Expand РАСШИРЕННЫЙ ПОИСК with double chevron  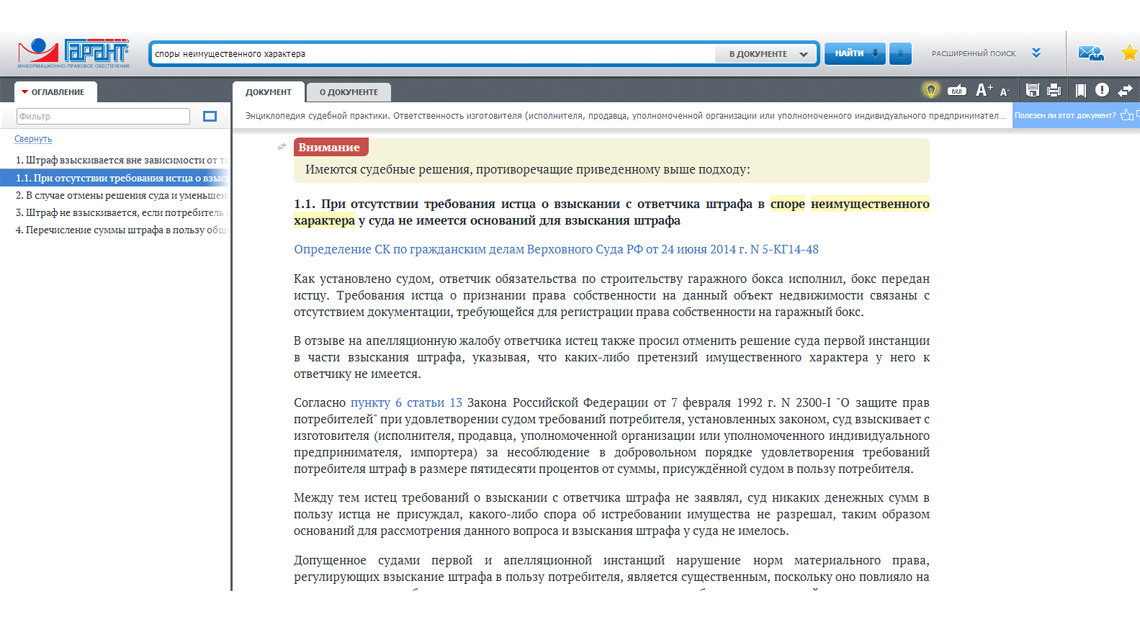1036,53
